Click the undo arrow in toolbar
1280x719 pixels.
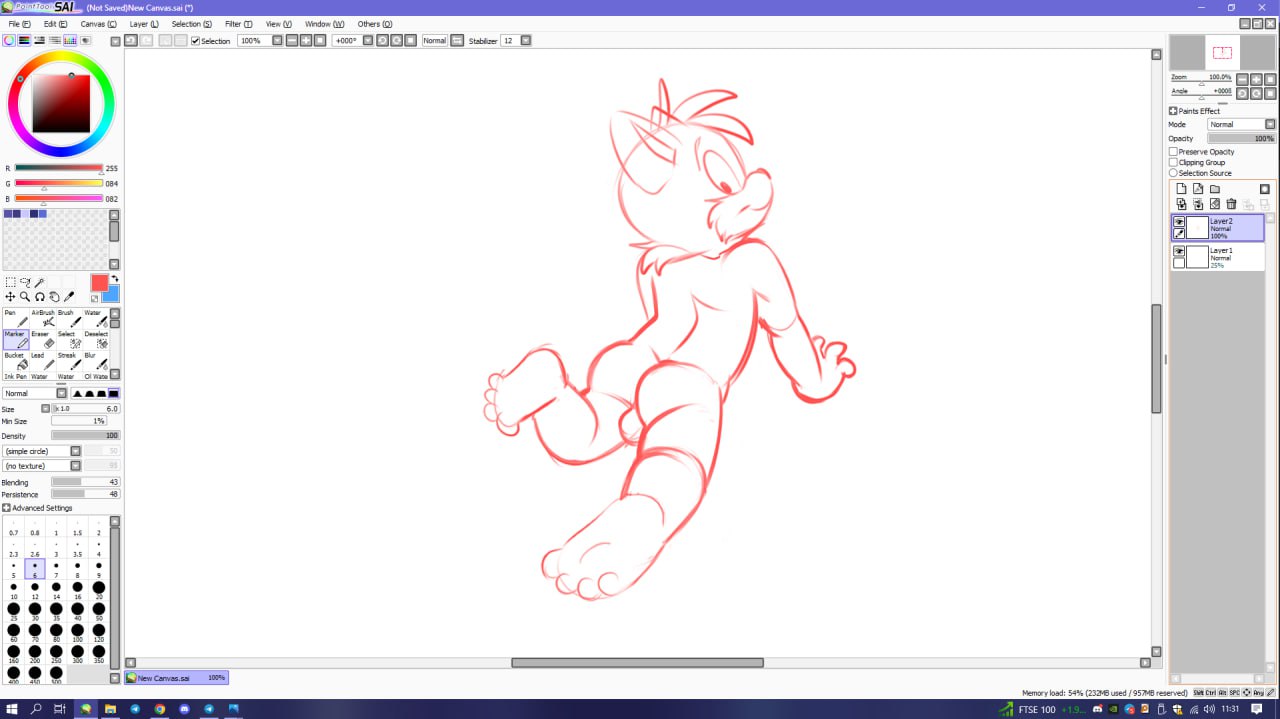pyautogui.click(x=130, y=41)
